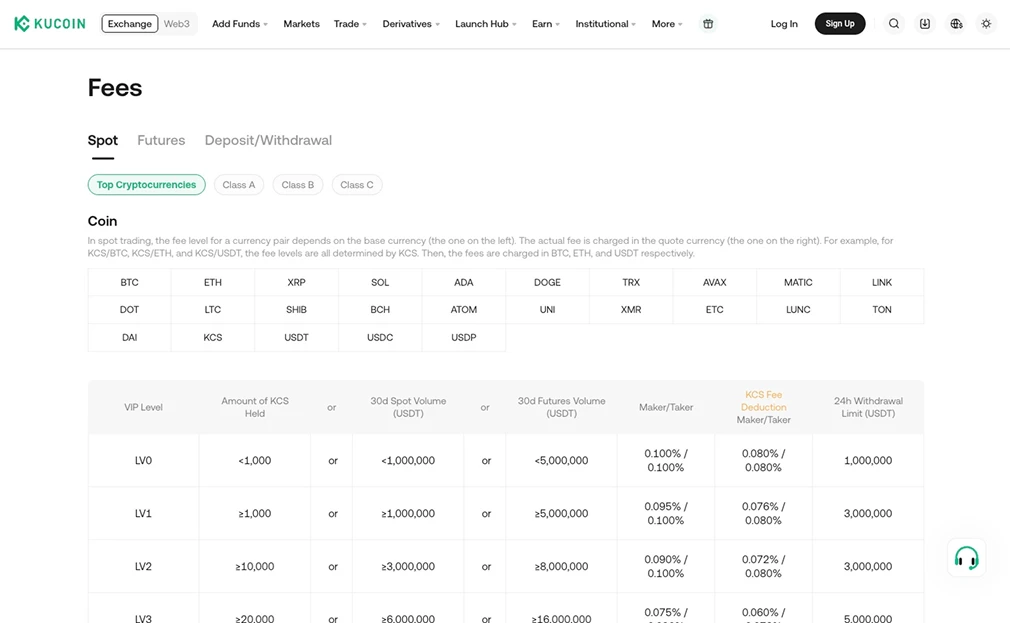Viewport: 1010px width, 623px height.
Task: Open the language and currency globe icon
Action: (955, 23)
